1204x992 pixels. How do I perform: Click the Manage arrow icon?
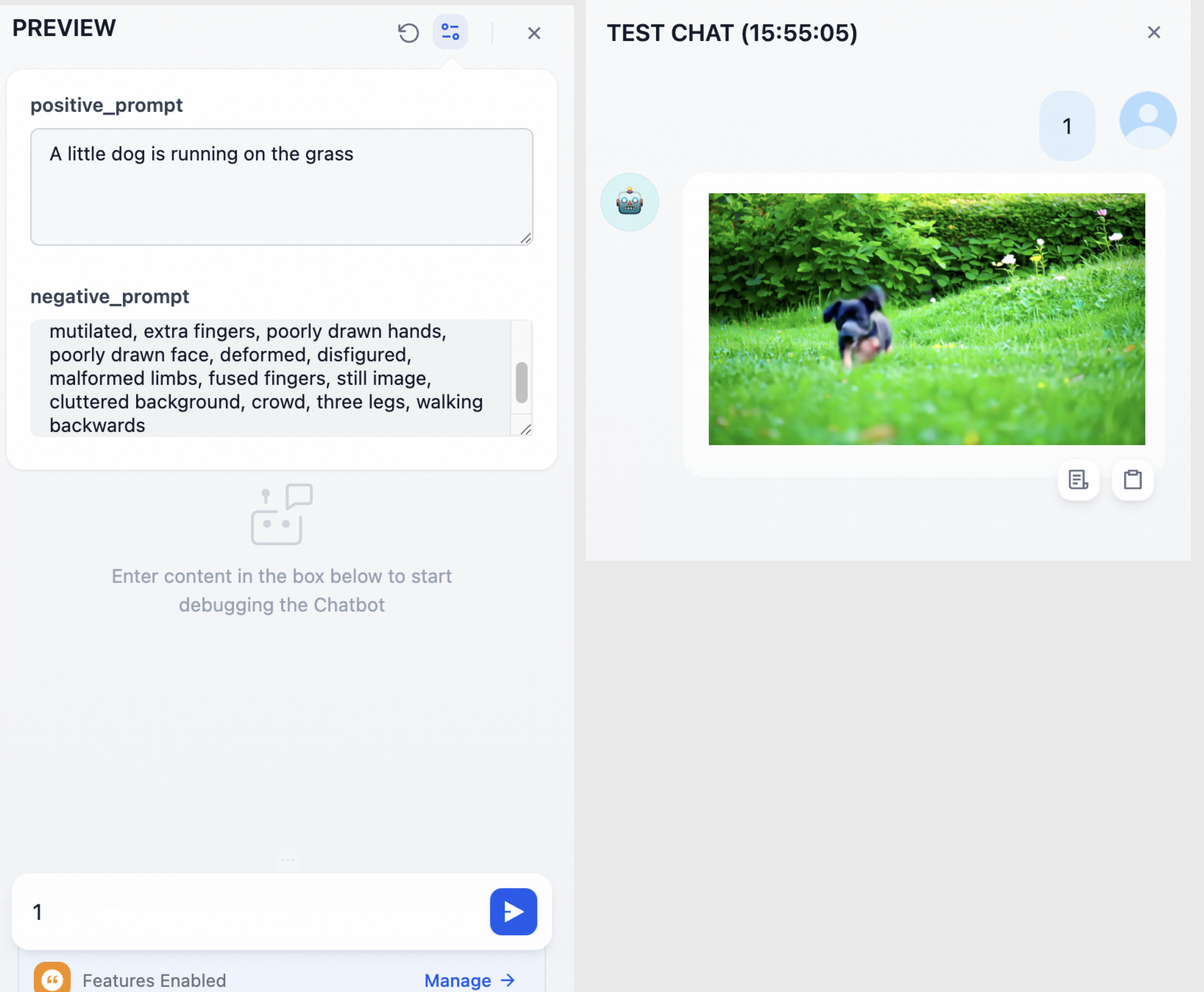(x=508, y=981)
